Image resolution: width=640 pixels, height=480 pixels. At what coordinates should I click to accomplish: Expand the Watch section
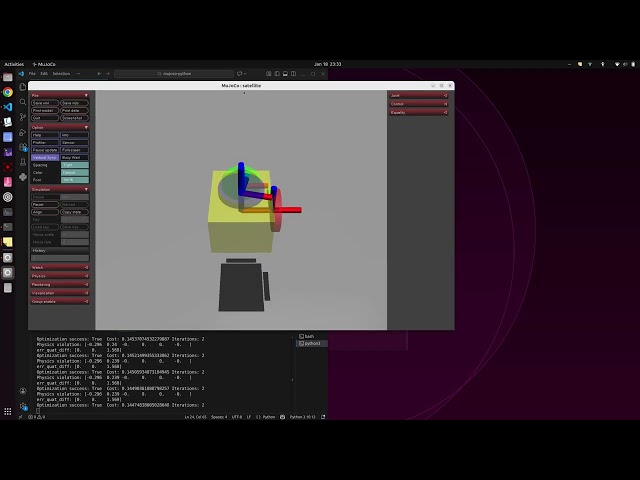[x=60, y=267]
